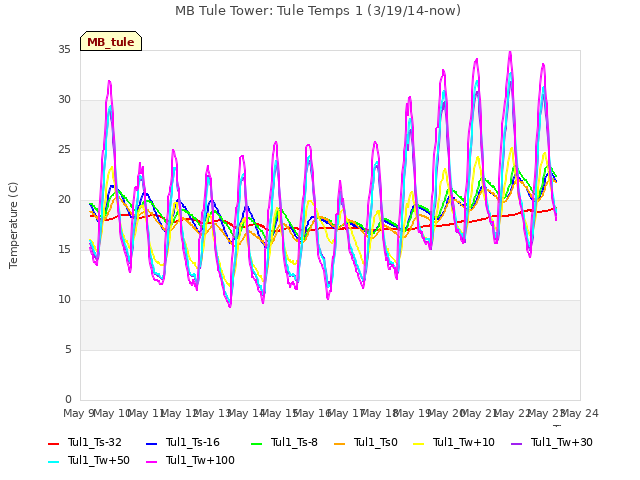Click the orange Tul1_Ts0 legend swatch
640x480 pixels.
340,443
